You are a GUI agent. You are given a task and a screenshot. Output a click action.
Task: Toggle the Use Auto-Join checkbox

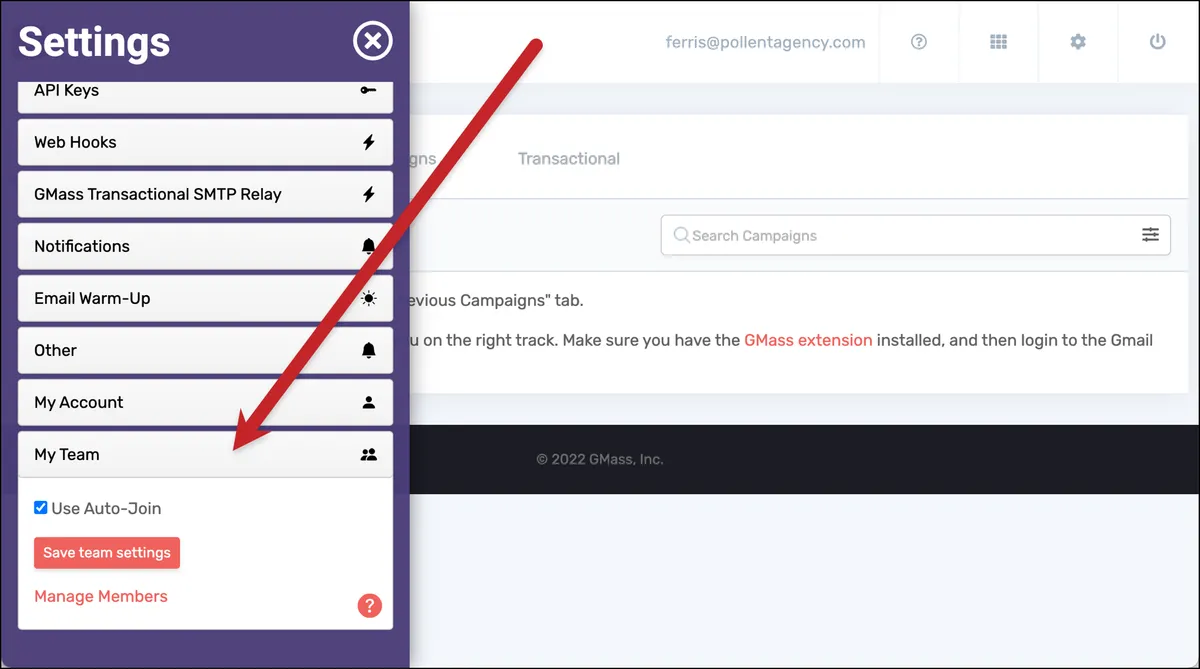click(41, 508)
